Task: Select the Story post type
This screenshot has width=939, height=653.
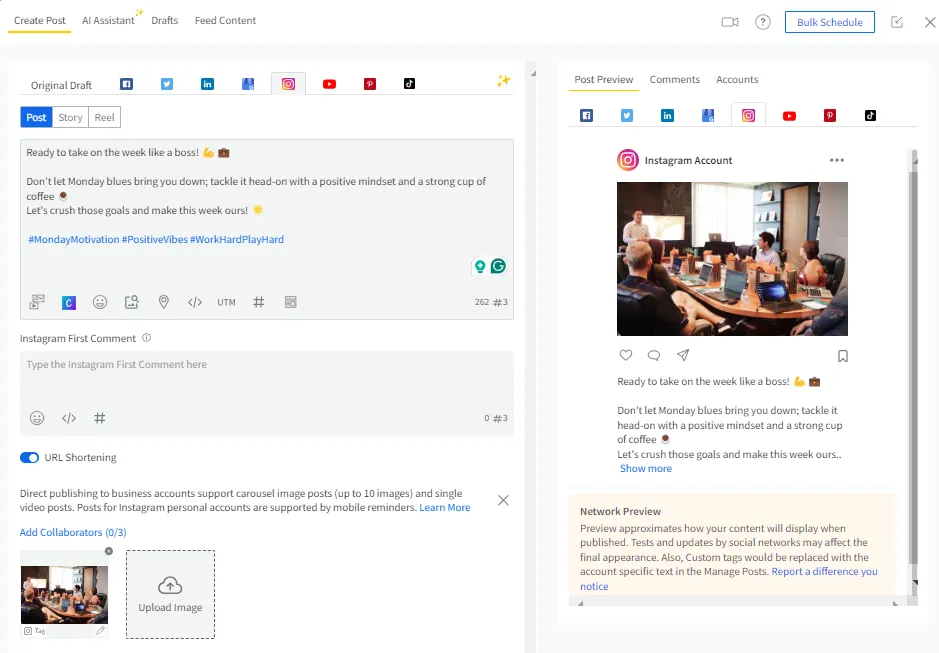Action: pyautogui.click(x=70, y=117)
